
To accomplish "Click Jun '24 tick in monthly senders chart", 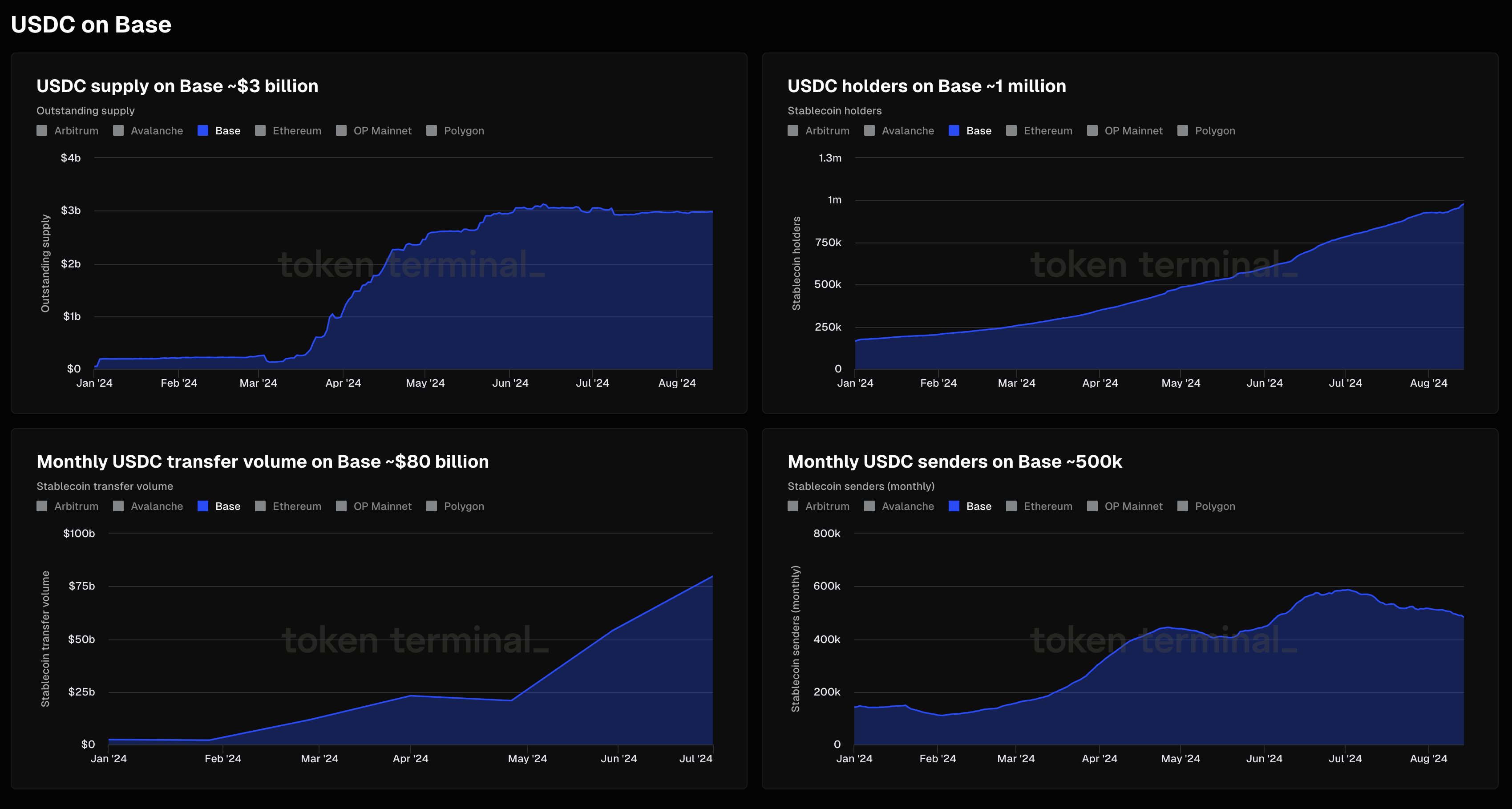I will (1264, 759).
